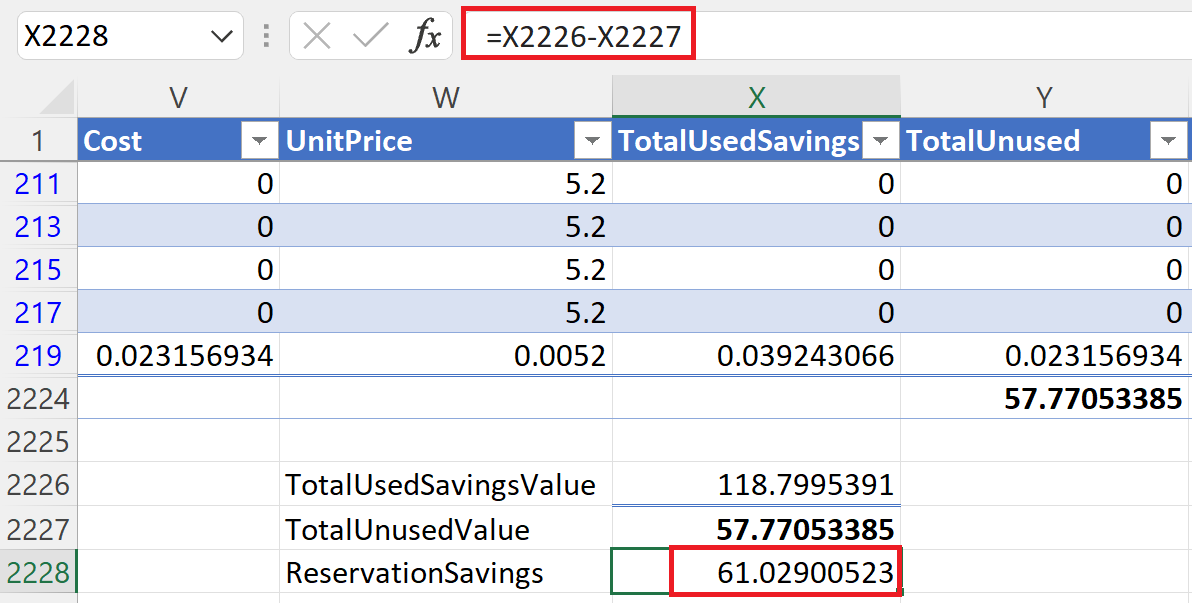
Task: Select the TotalUnused header cell
Action: coord(1045,140)
